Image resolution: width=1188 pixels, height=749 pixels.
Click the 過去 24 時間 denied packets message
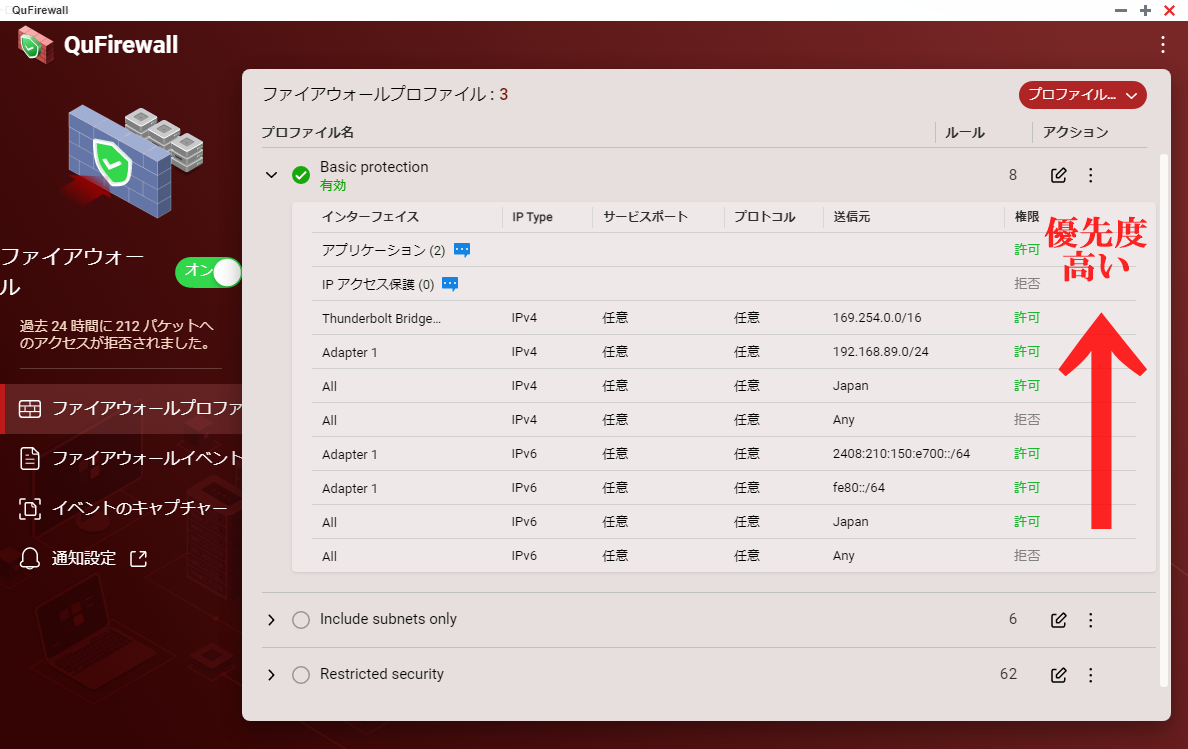[x=116, y=334]
